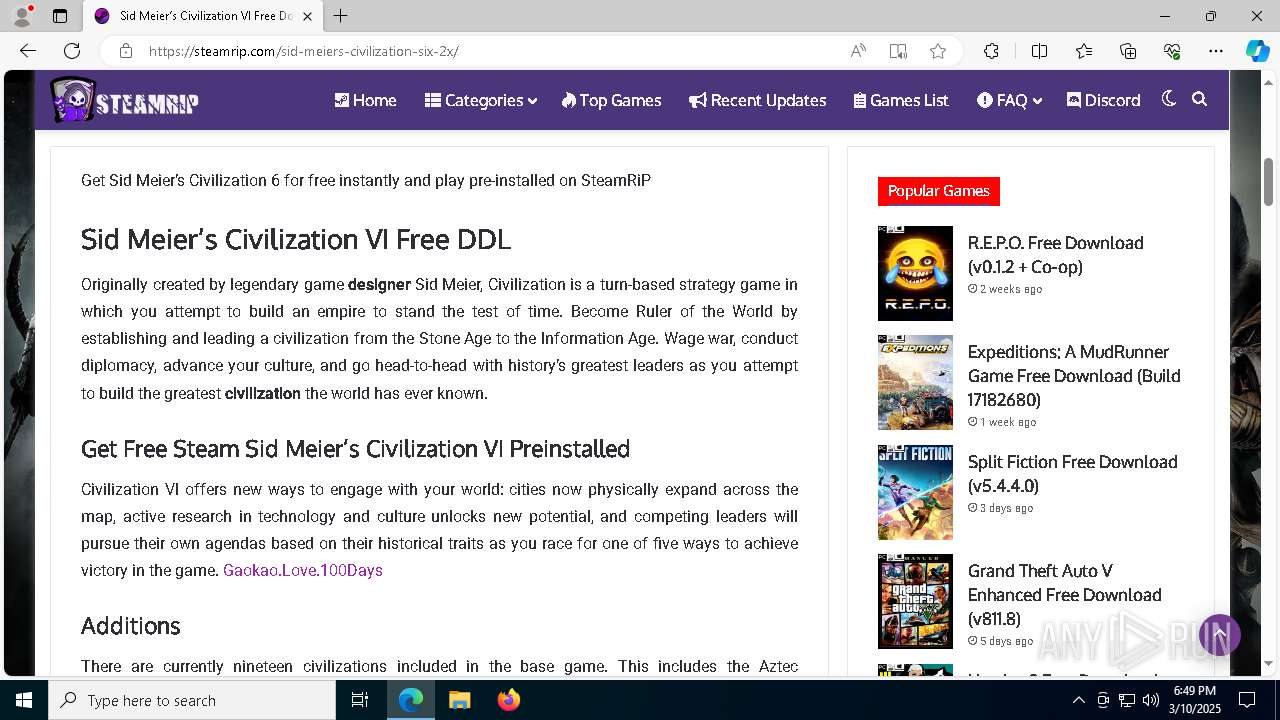Open Recent Updates page
Viewport: 1280px width, 720px height.
pos(758,100)
